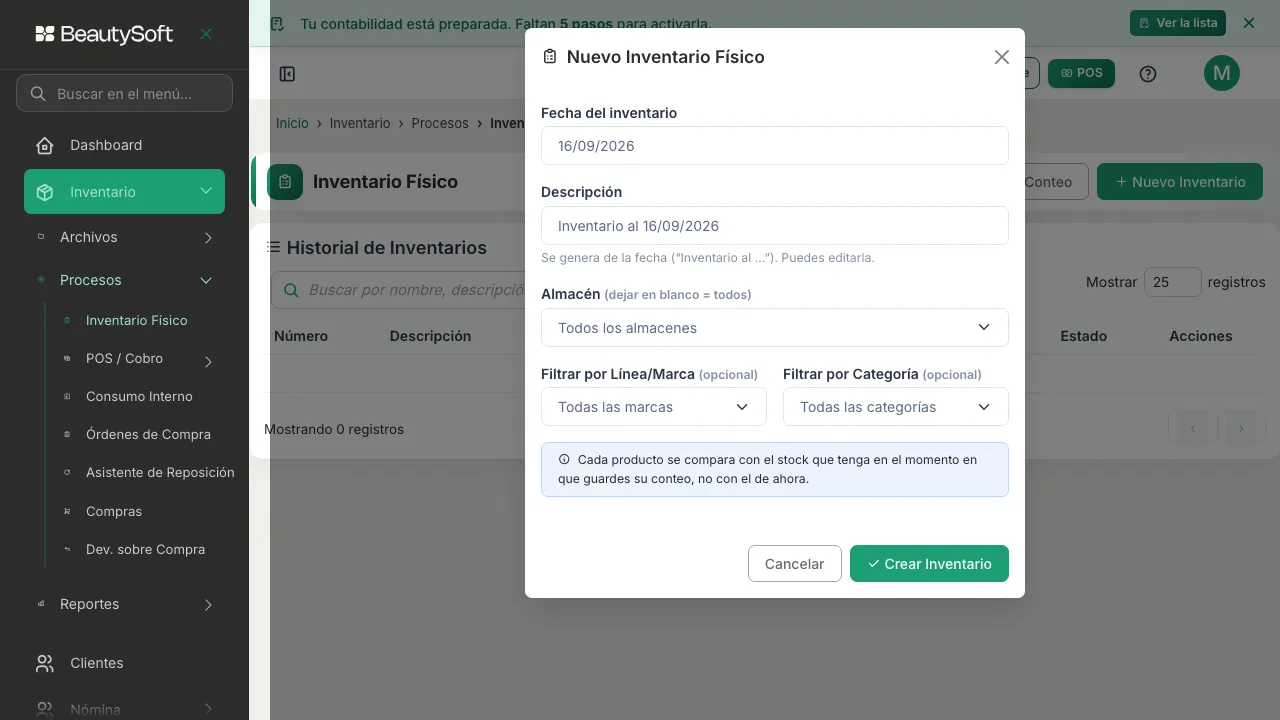The width and height of the screenshot is (1280, 720).
Task: Open the Almacén dropdown
Action: coord(775,327)
